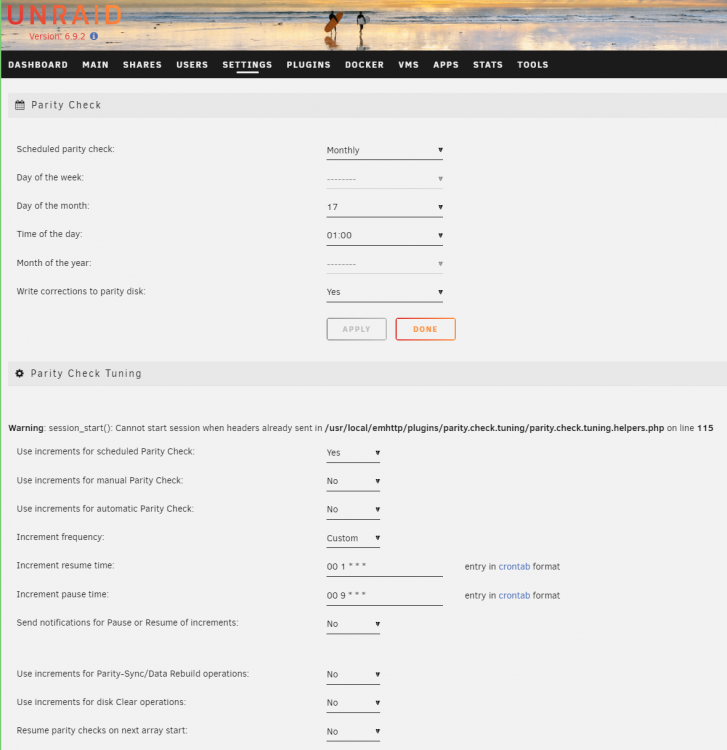The height and width of the screenshot is (750, 727).
Task: Click the Parity Check Tuning gear icon
Action: 20,373
